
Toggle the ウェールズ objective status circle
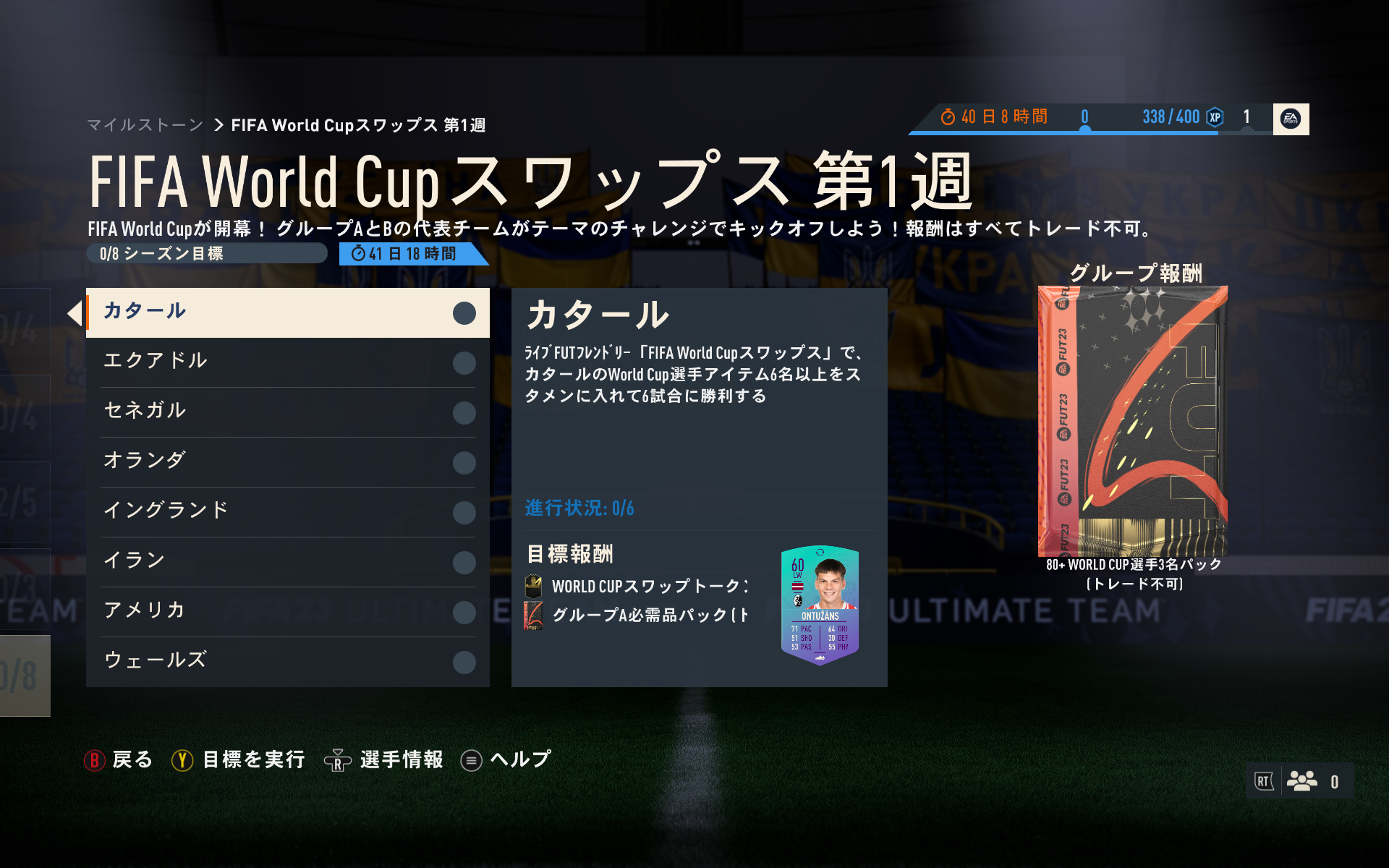pyautogui.click(x=464, y=662)
